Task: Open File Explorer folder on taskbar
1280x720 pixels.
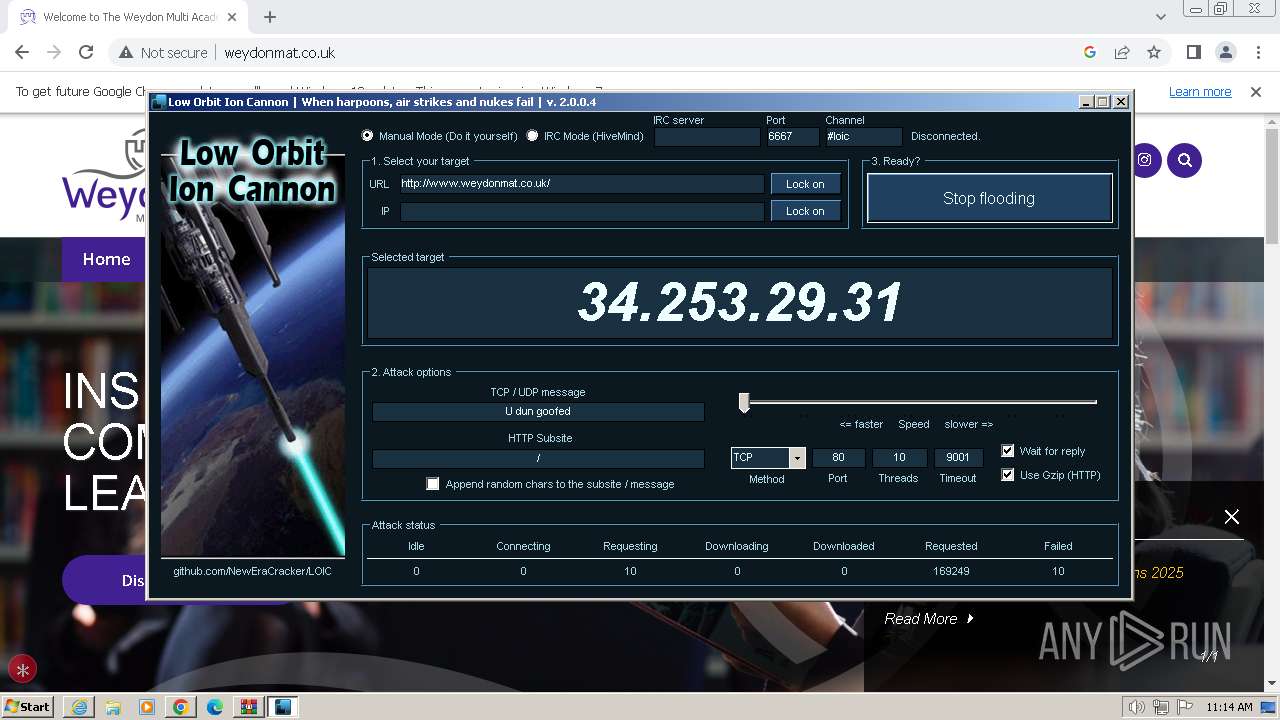Action: (x=113, y=707)
